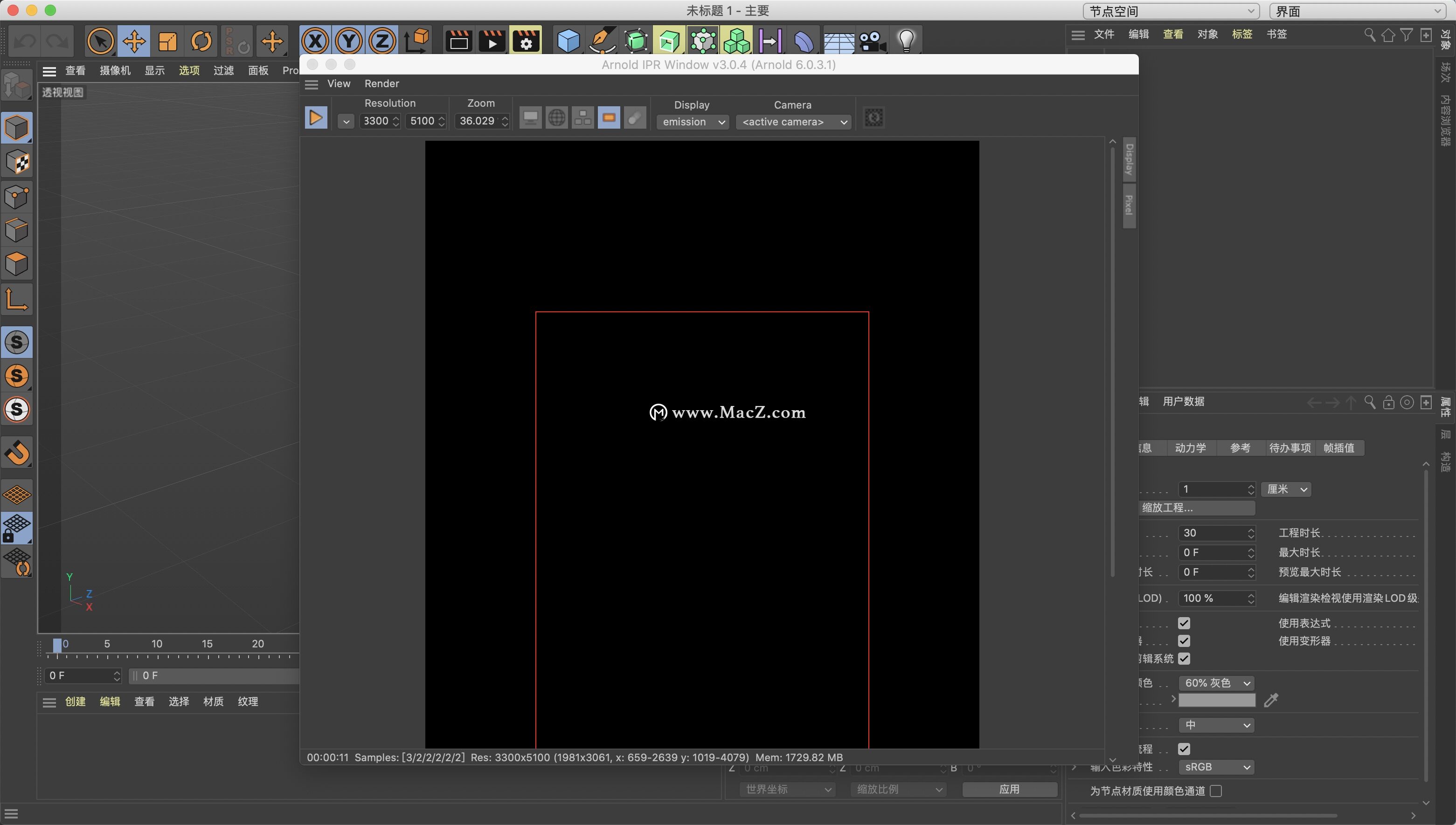The image size is (1456, 825).
Task: Click gray color swatch
Action: pos(1217,701)
